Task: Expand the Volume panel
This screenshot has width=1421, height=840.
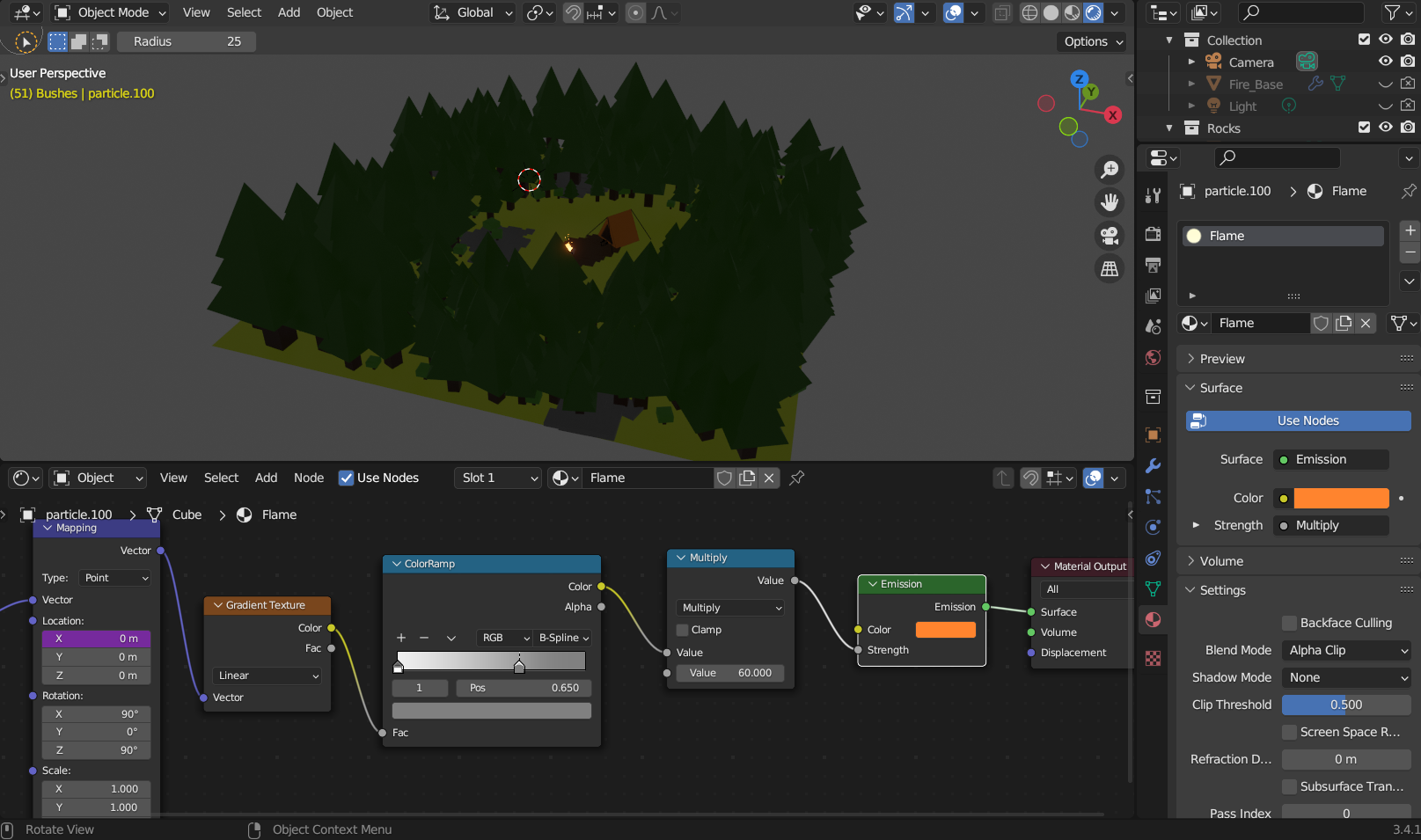Action: click(x=1221, y=561)
